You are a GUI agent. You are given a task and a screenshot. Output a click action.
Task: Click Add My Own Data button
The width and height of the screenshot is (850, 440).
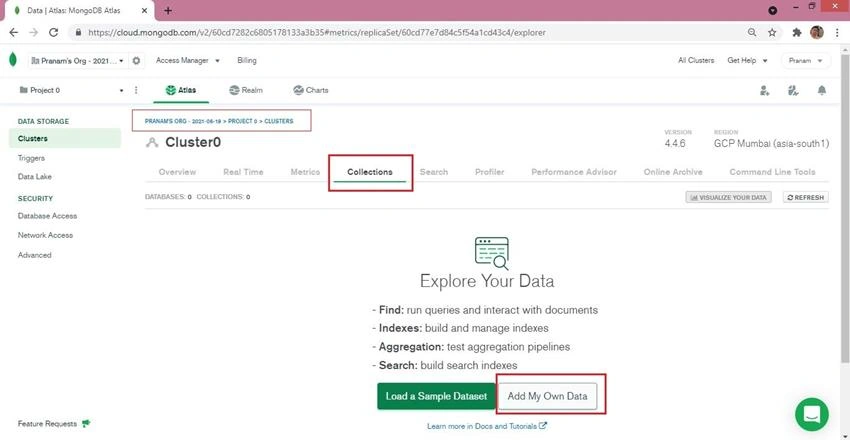(x=547, y=396)
